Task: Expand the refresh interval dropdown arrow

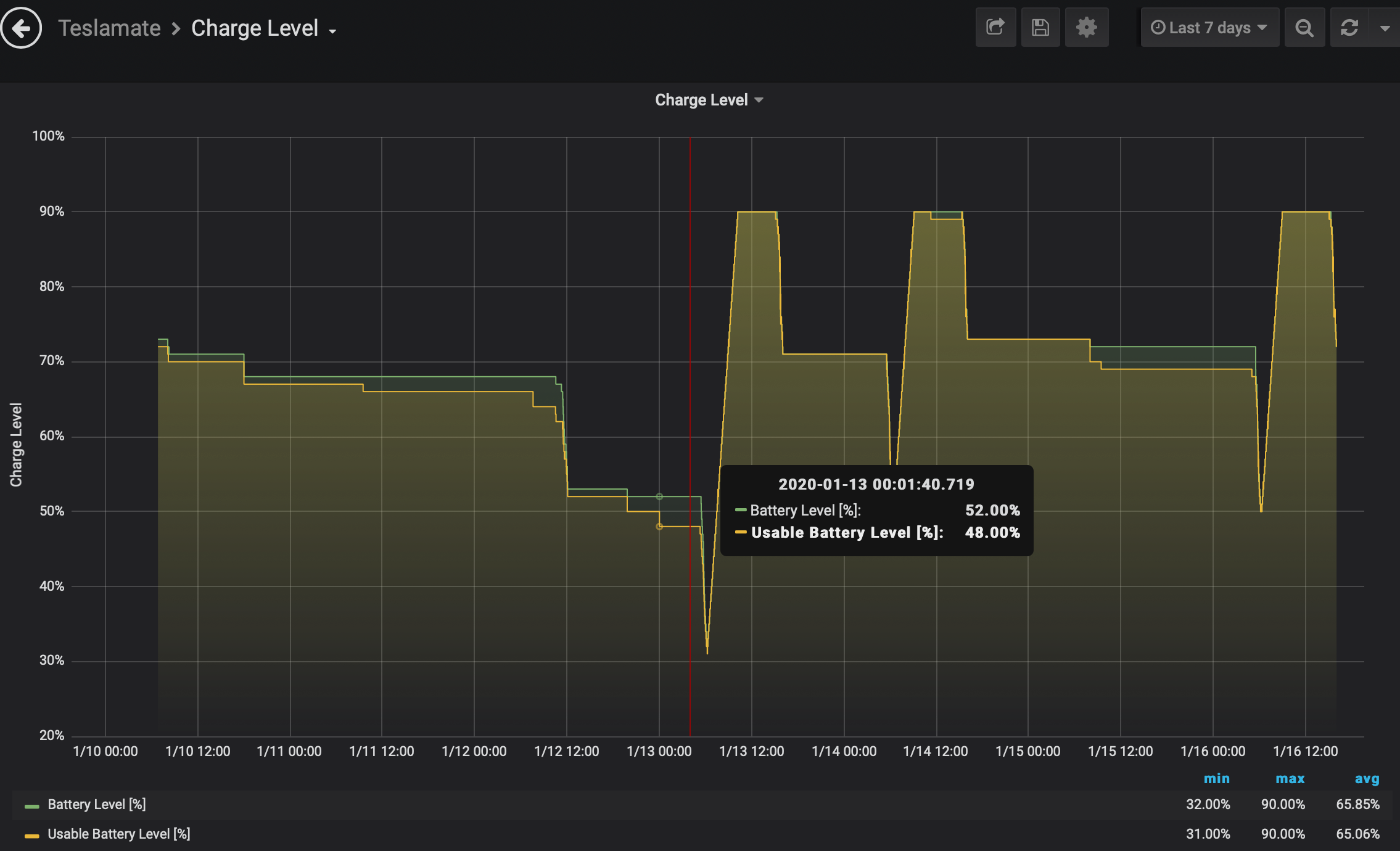Action: (1385, 28)
